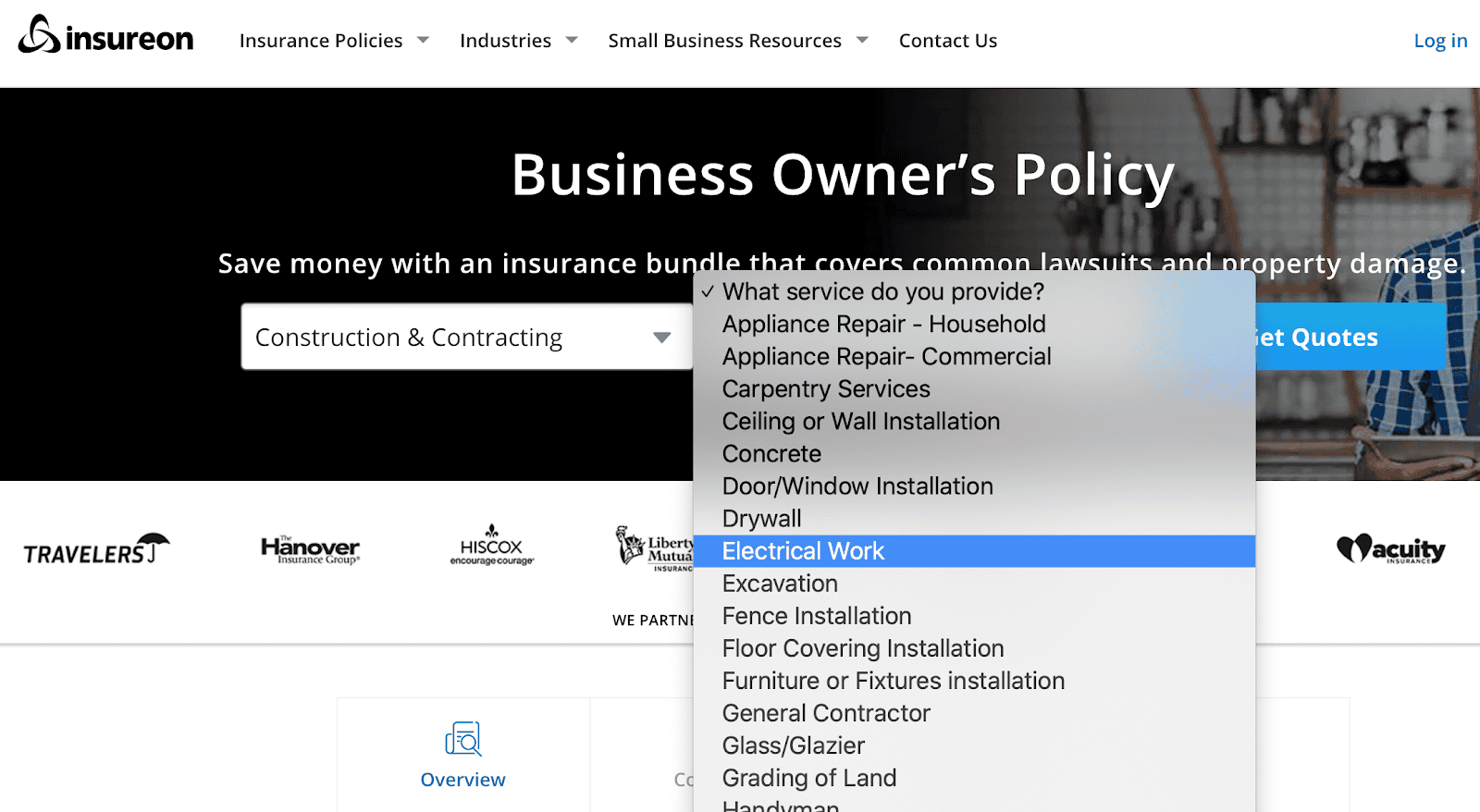Choose Carpentry Services option
The width and height of the screenshot is (1480, 812).
pyautogui.click(x=826, y=389)
